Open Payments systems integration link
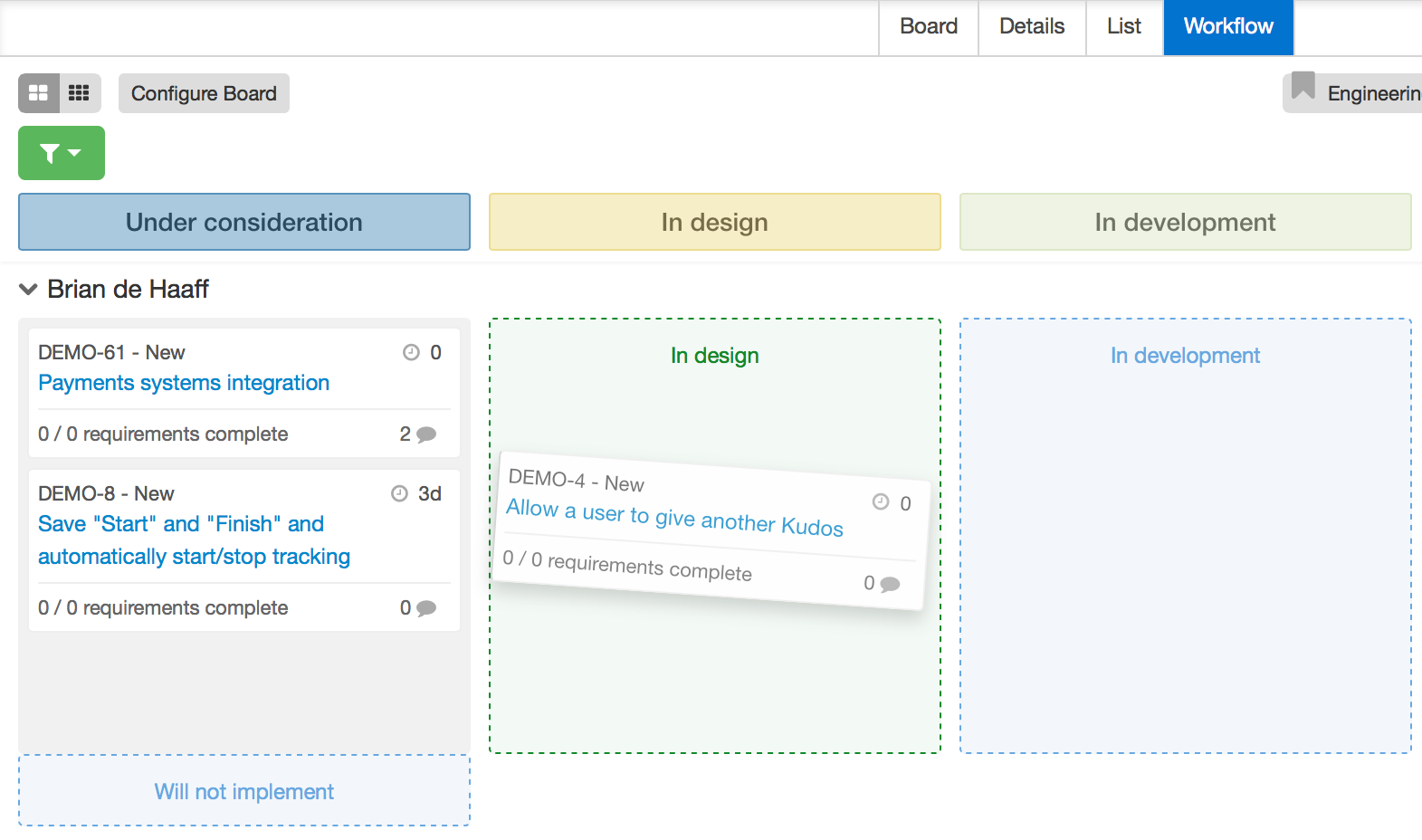1422x840 pixels. click(184, 383)
